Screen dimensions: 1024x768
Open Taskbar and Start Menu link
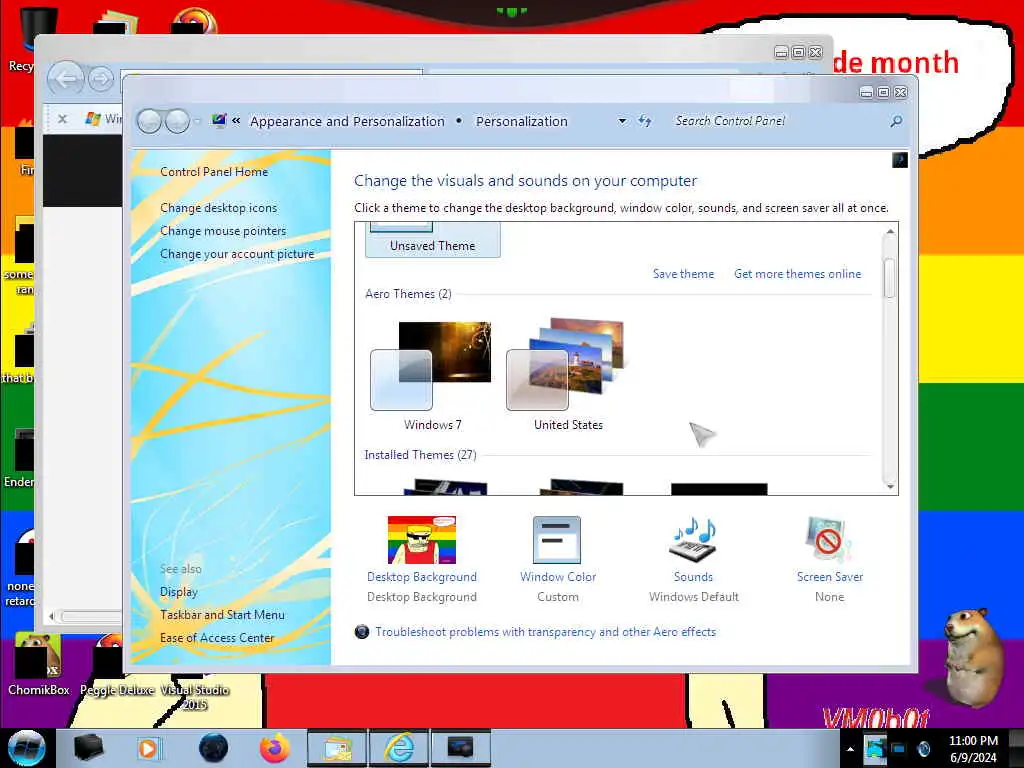tap(222, 615)
